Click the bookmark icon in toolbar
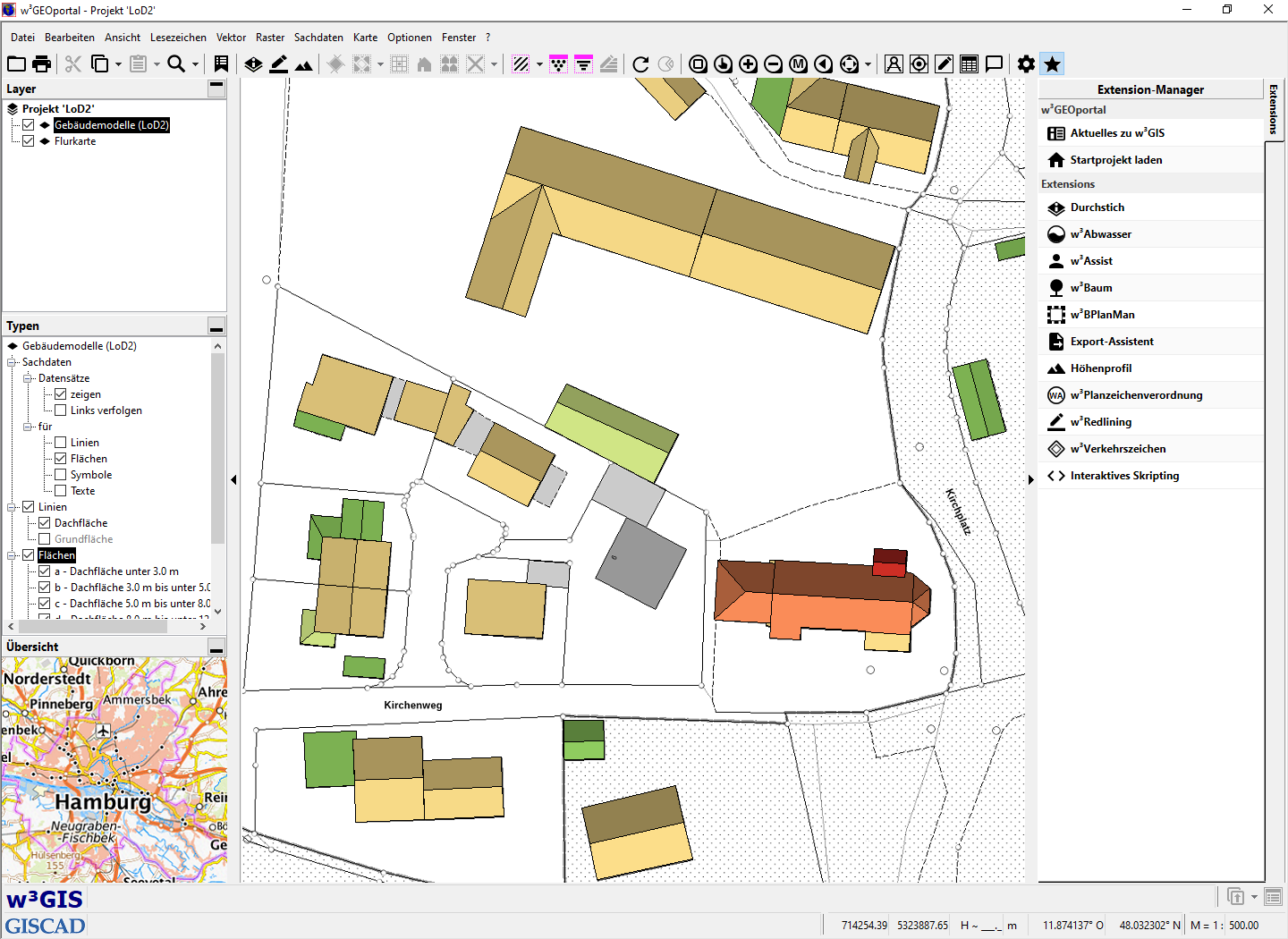Image resolution: width=1288 pixels, height=939 pixels. point(221,63)
